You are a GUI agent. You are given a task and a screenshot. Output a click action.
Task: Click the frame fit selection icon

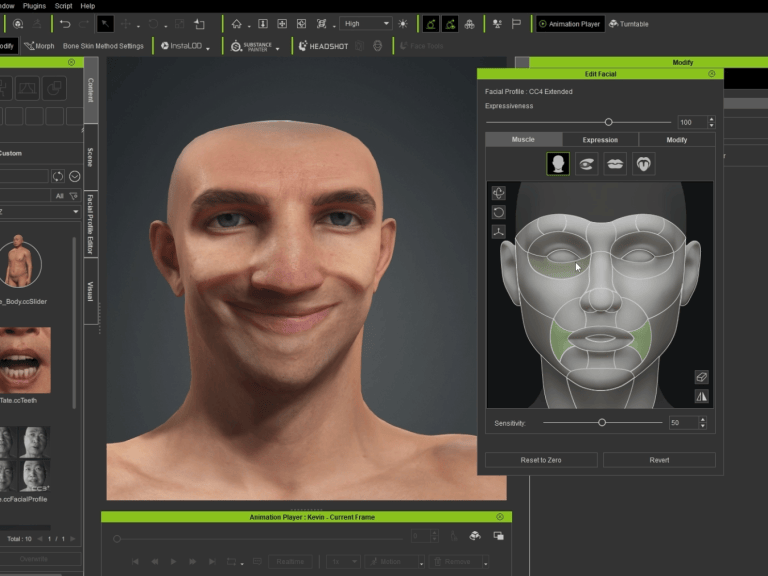(321, 24)
